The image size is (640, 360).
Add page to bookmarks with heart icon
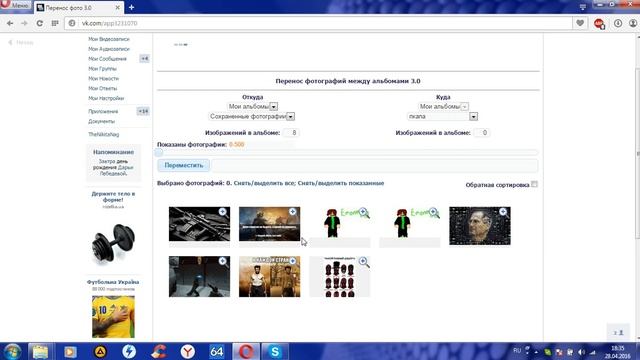[x=580, y=23]
